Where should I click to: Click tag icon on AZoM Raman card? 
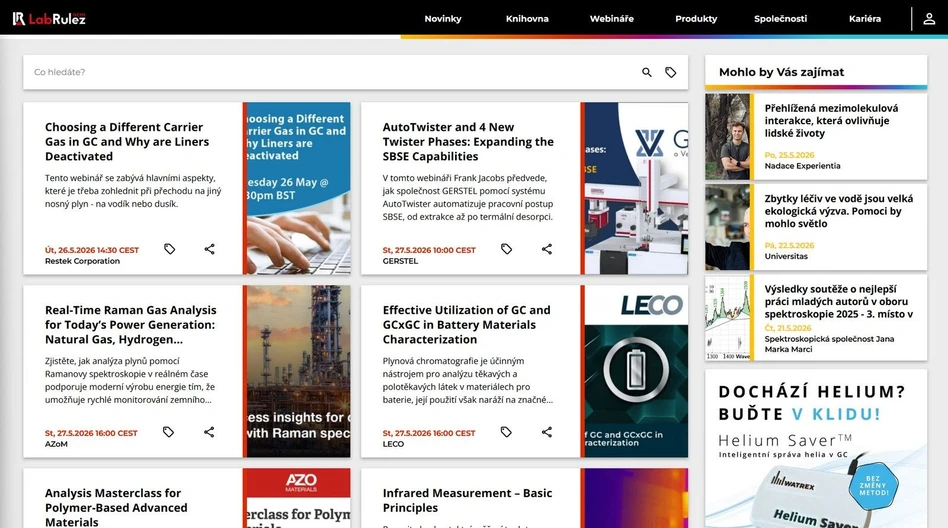(x=169, y=432)
